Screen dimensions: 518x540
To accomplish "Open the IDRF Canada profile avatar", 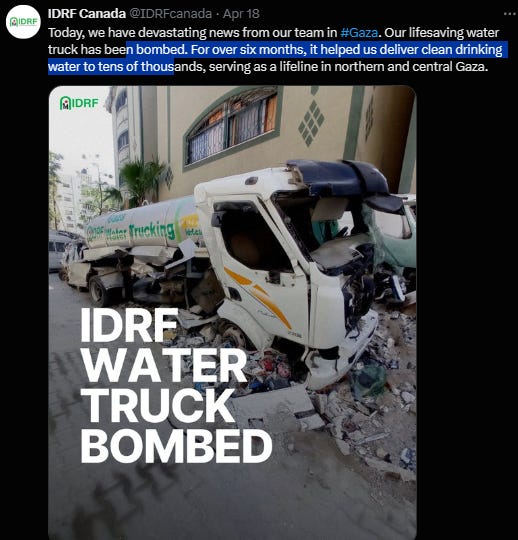I will 23,22.
